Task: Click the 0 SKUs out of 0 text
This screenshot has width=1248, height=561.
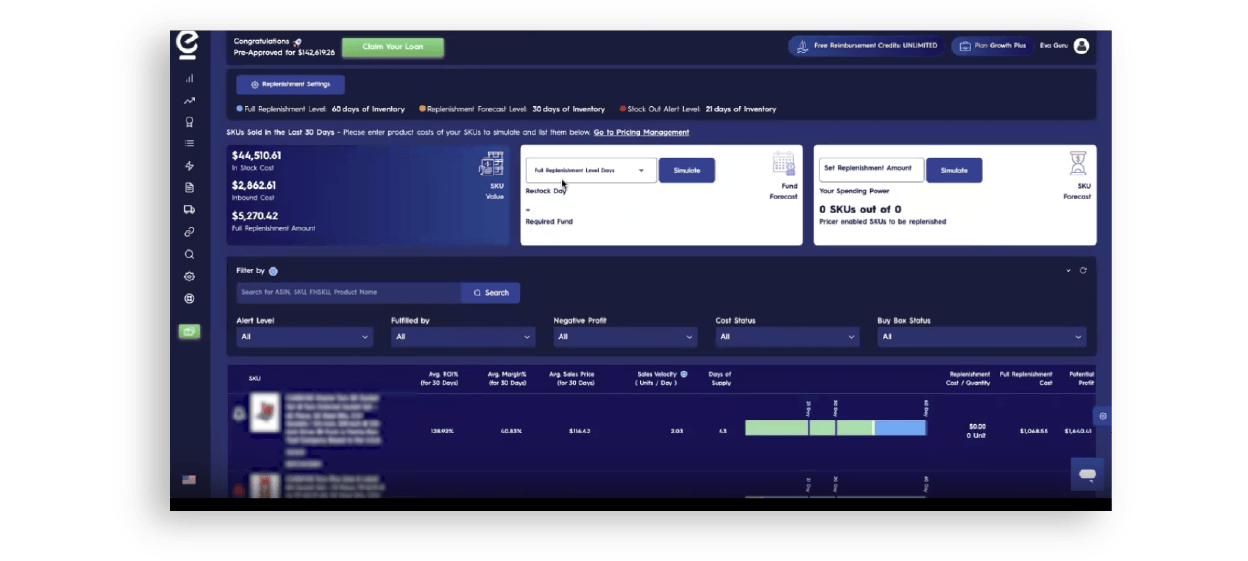Action: click(860, 210)
